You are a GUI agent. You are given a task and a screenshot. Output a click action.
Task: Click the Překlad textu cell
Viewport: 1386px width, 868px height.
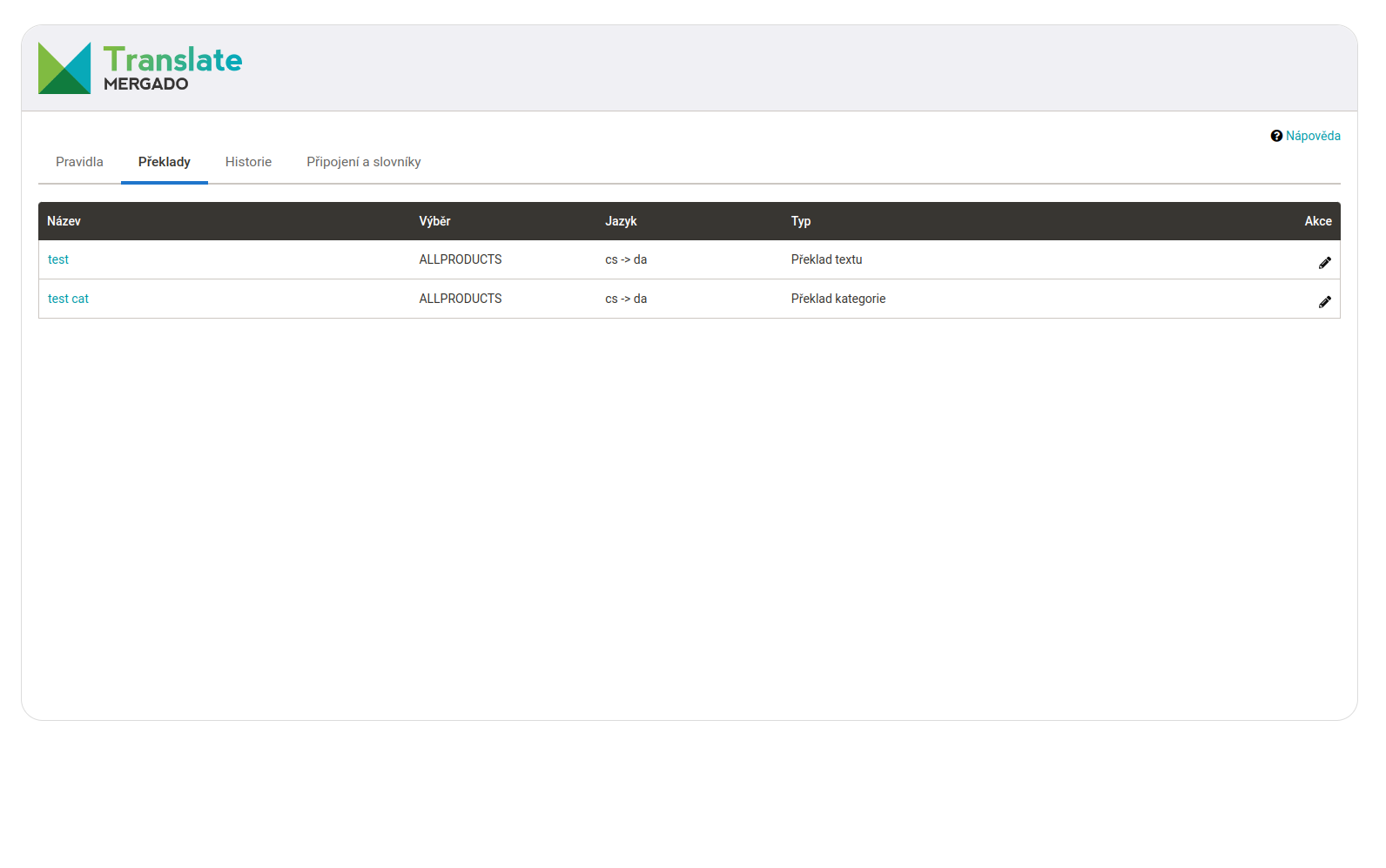(826, 259)
